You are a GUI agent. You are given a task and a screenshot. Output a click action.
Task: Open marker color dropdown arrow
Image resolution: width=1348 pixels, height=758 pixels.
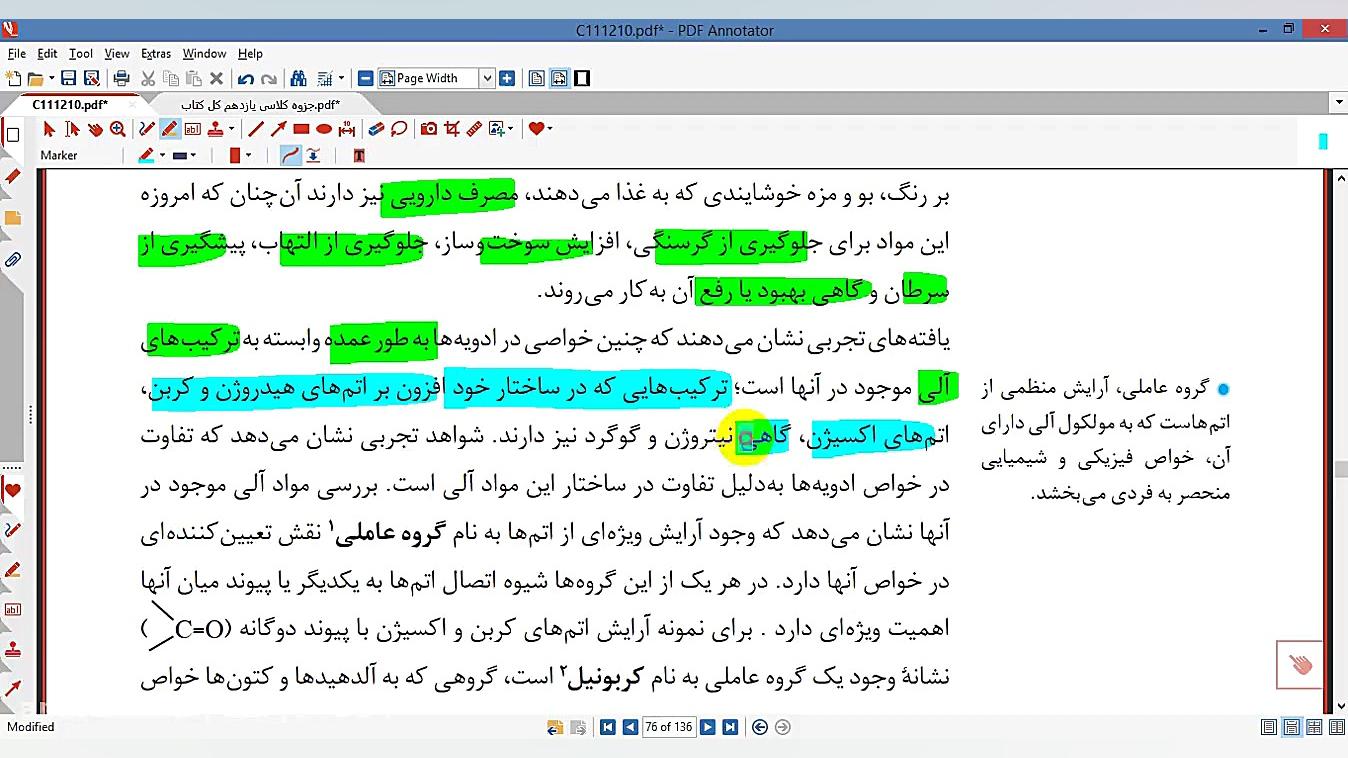162,155
